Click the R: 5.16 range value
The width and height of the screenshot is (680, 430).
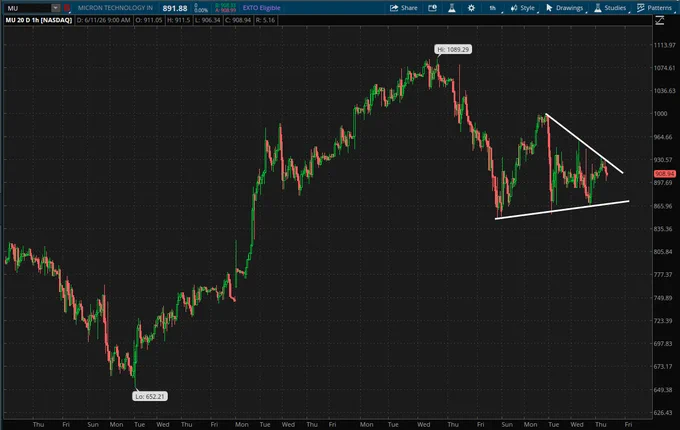265,20
